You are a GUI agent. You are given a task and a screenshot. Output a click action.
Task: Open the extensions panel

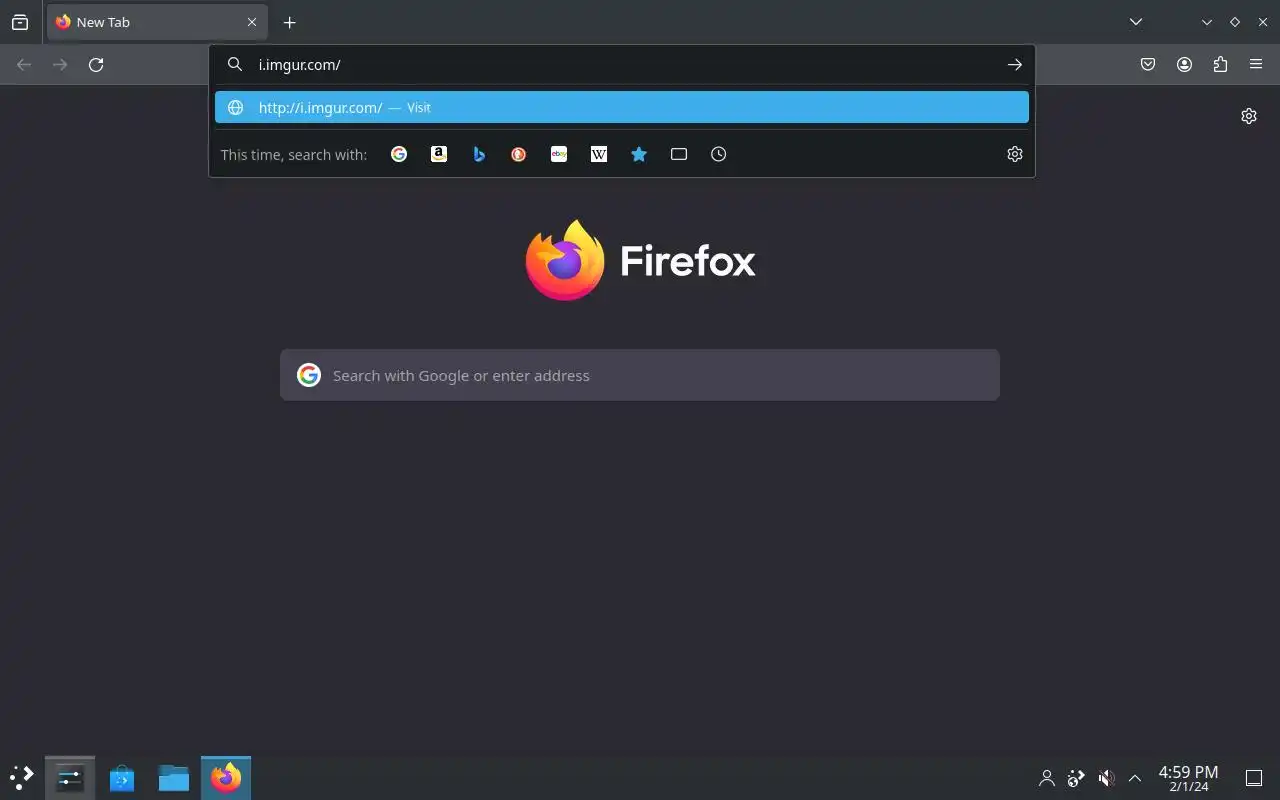1220,64
